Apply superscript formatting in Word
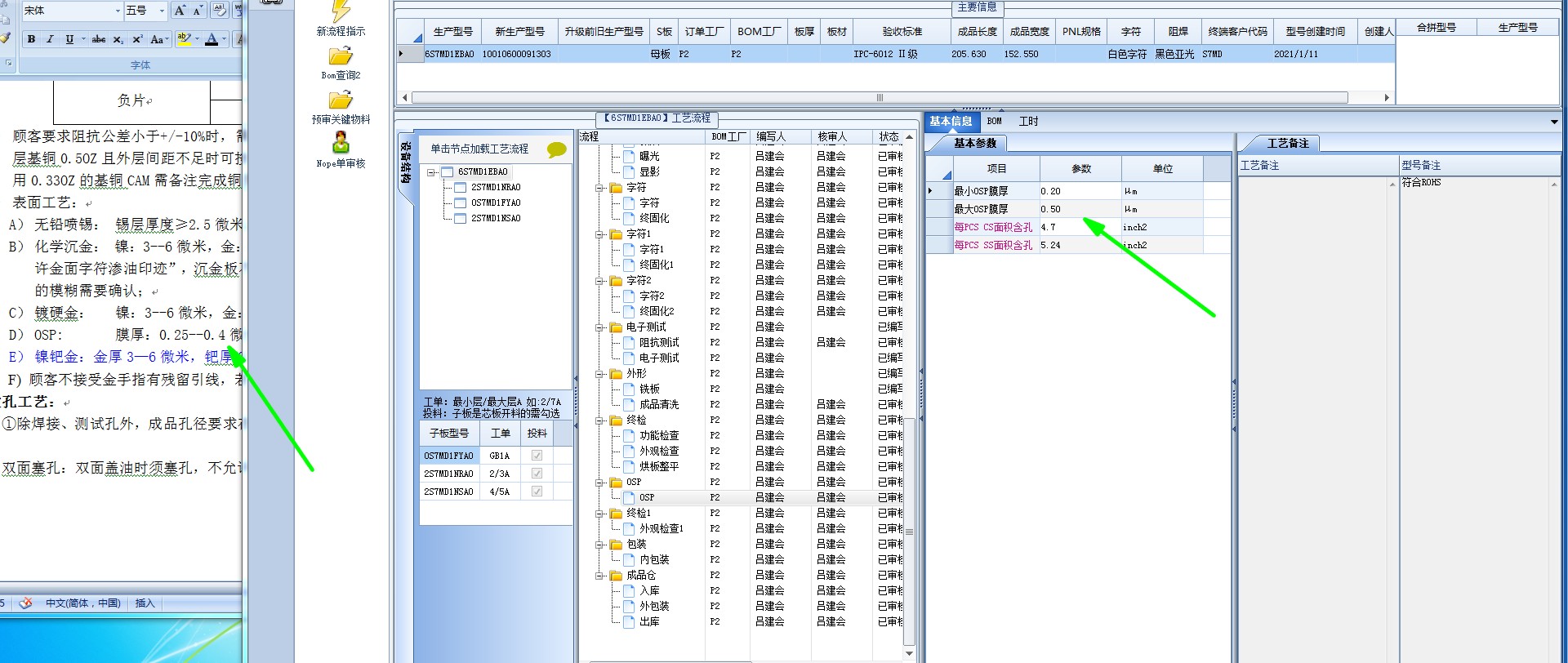The image size is (1568, 663). pos(137,38)
